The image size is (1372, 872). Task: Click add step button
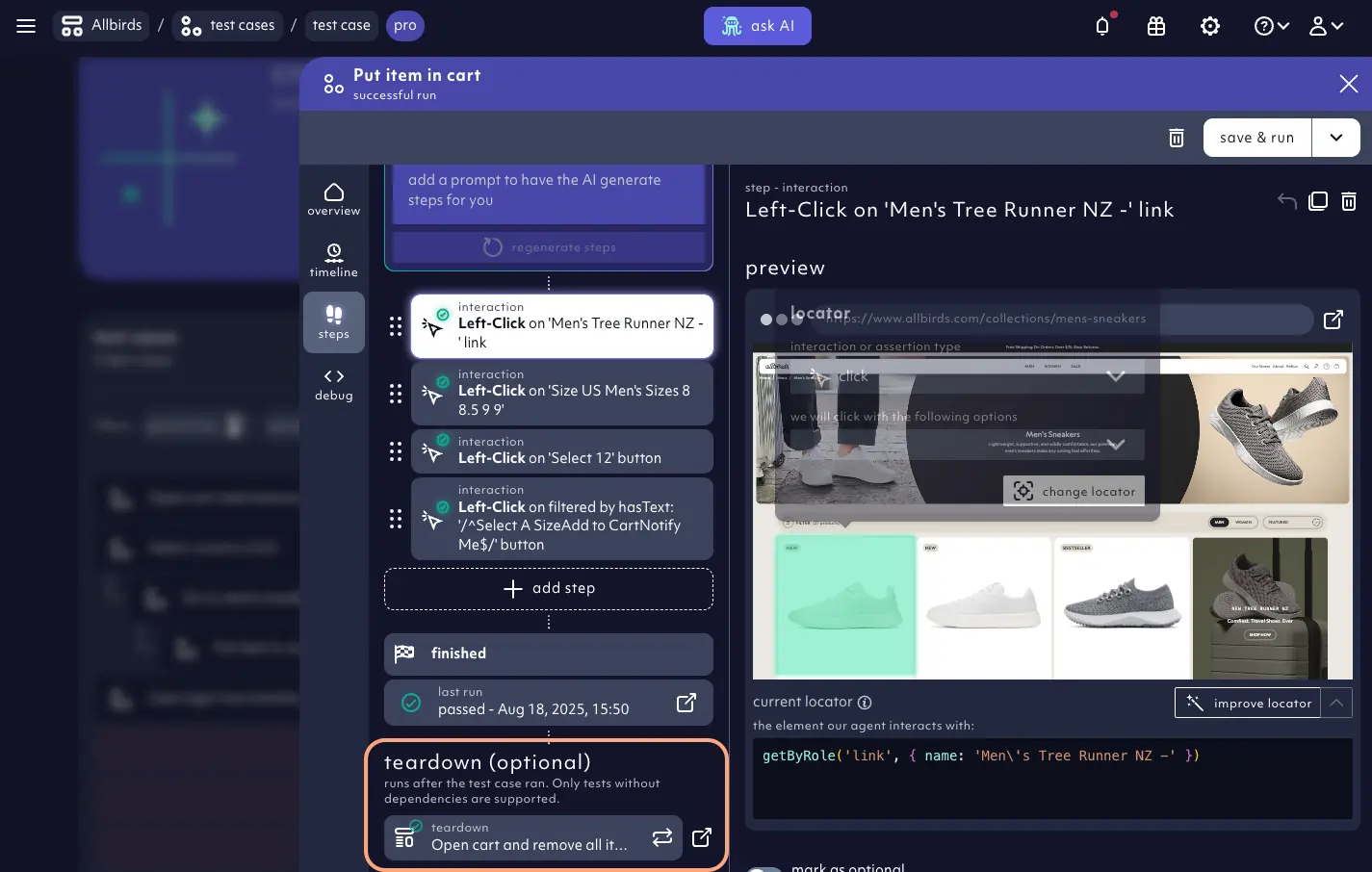click(x=549, y=589)
